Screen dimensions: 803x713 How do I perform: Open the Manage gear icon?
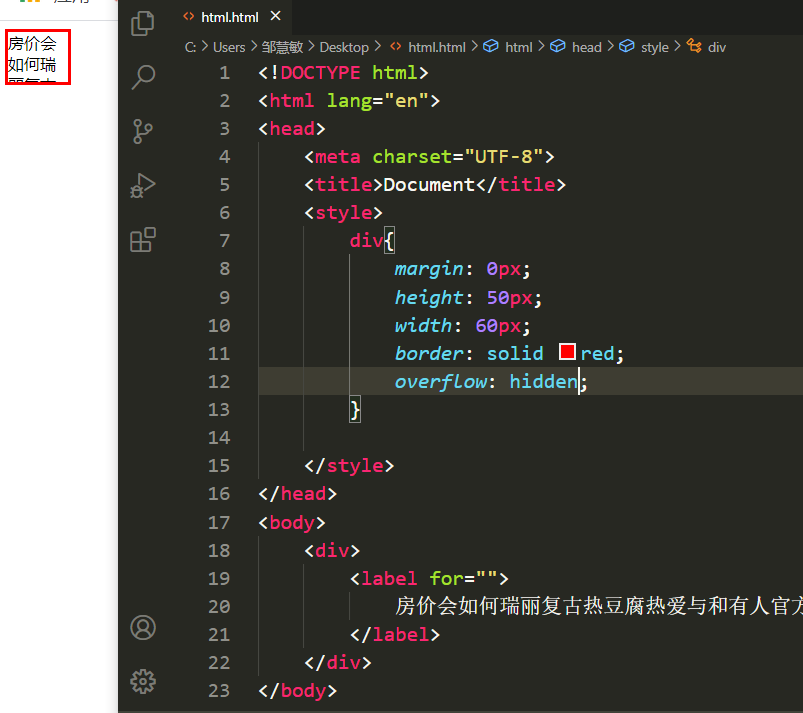pyautogui.click(x=143, y=681)
